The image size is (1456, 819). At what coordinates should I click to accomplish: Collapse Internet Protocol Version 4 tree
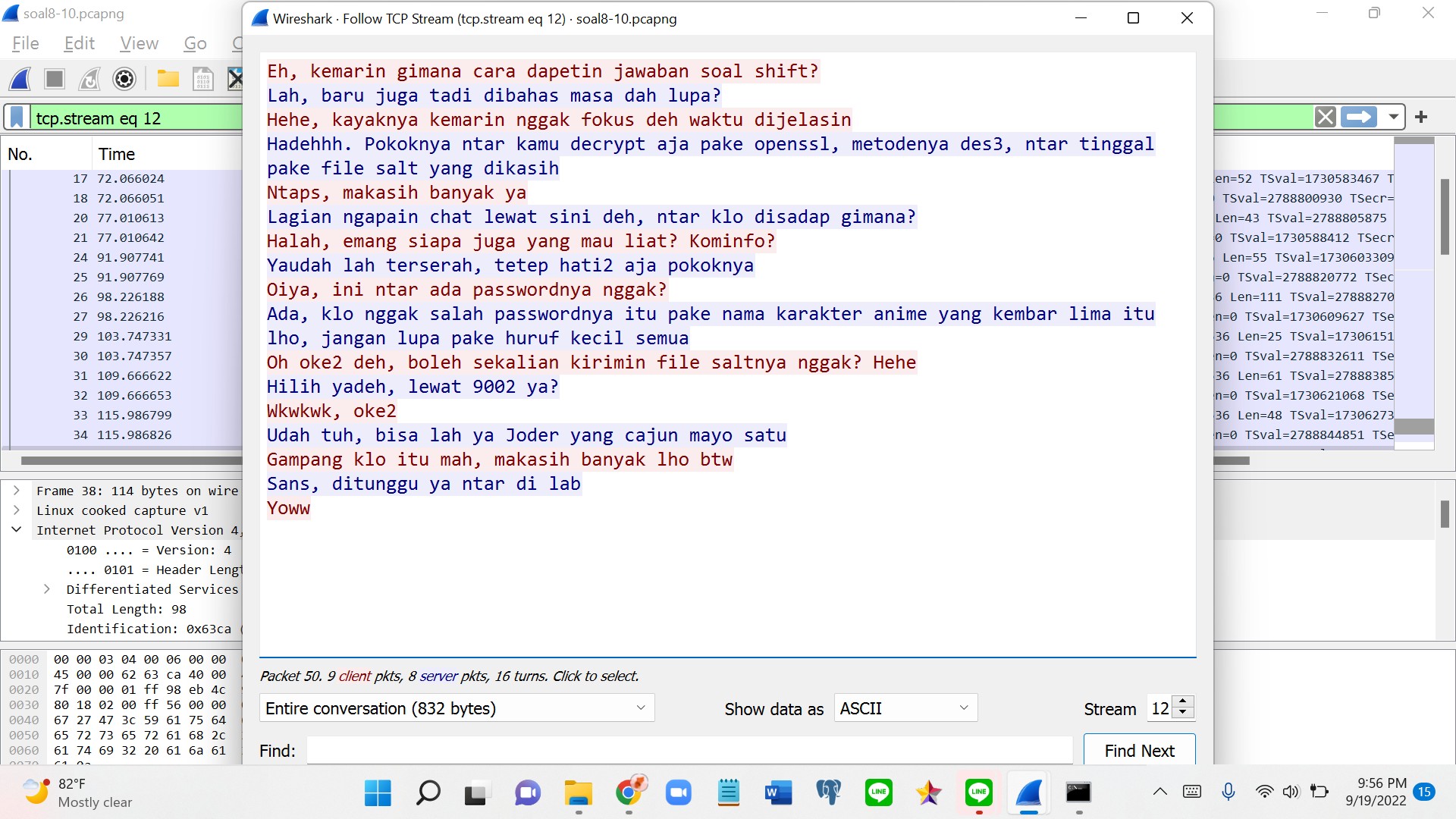17,529
